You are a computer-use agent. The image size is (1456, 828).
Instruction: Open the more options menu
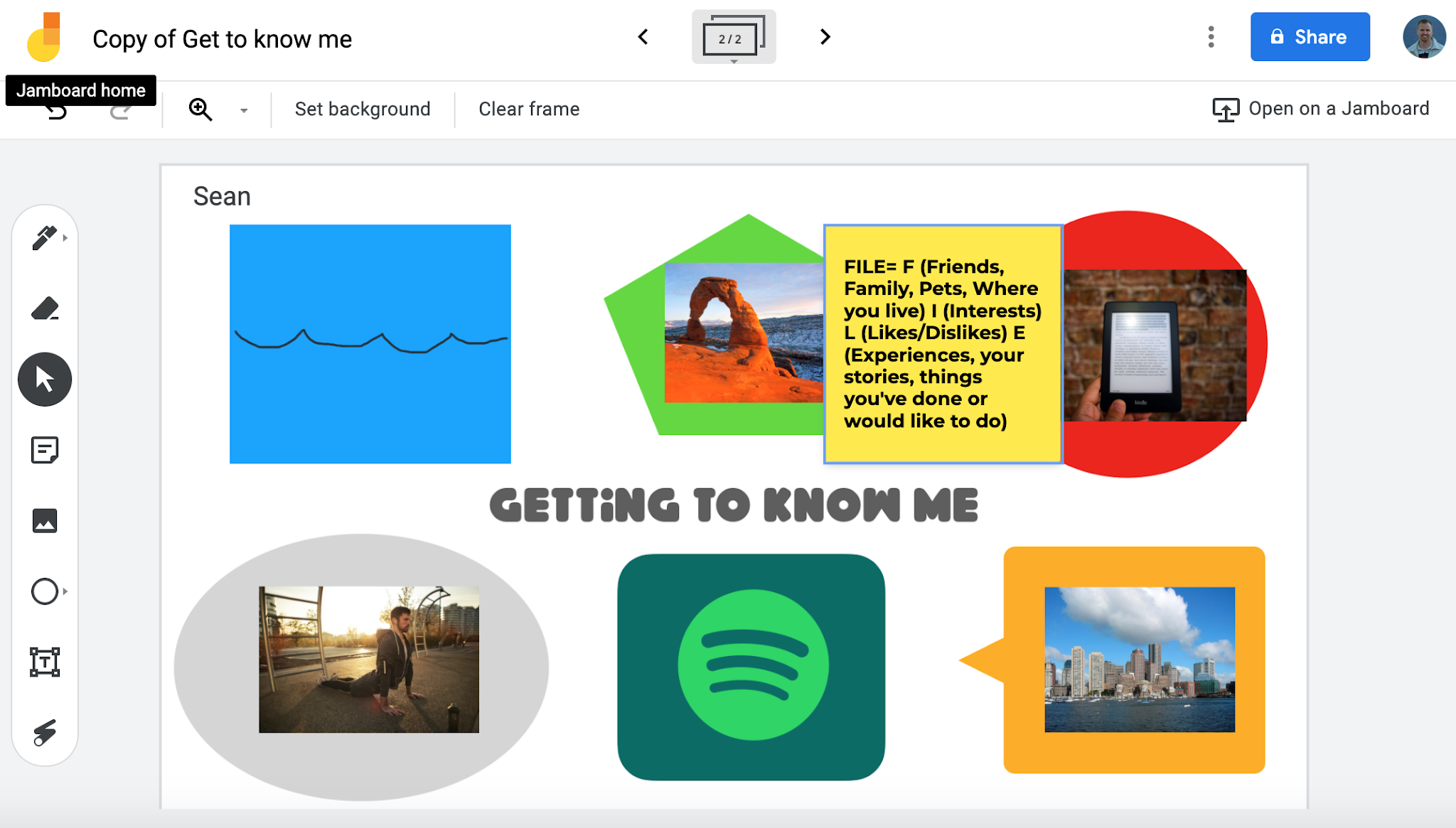pos(1210,37)
